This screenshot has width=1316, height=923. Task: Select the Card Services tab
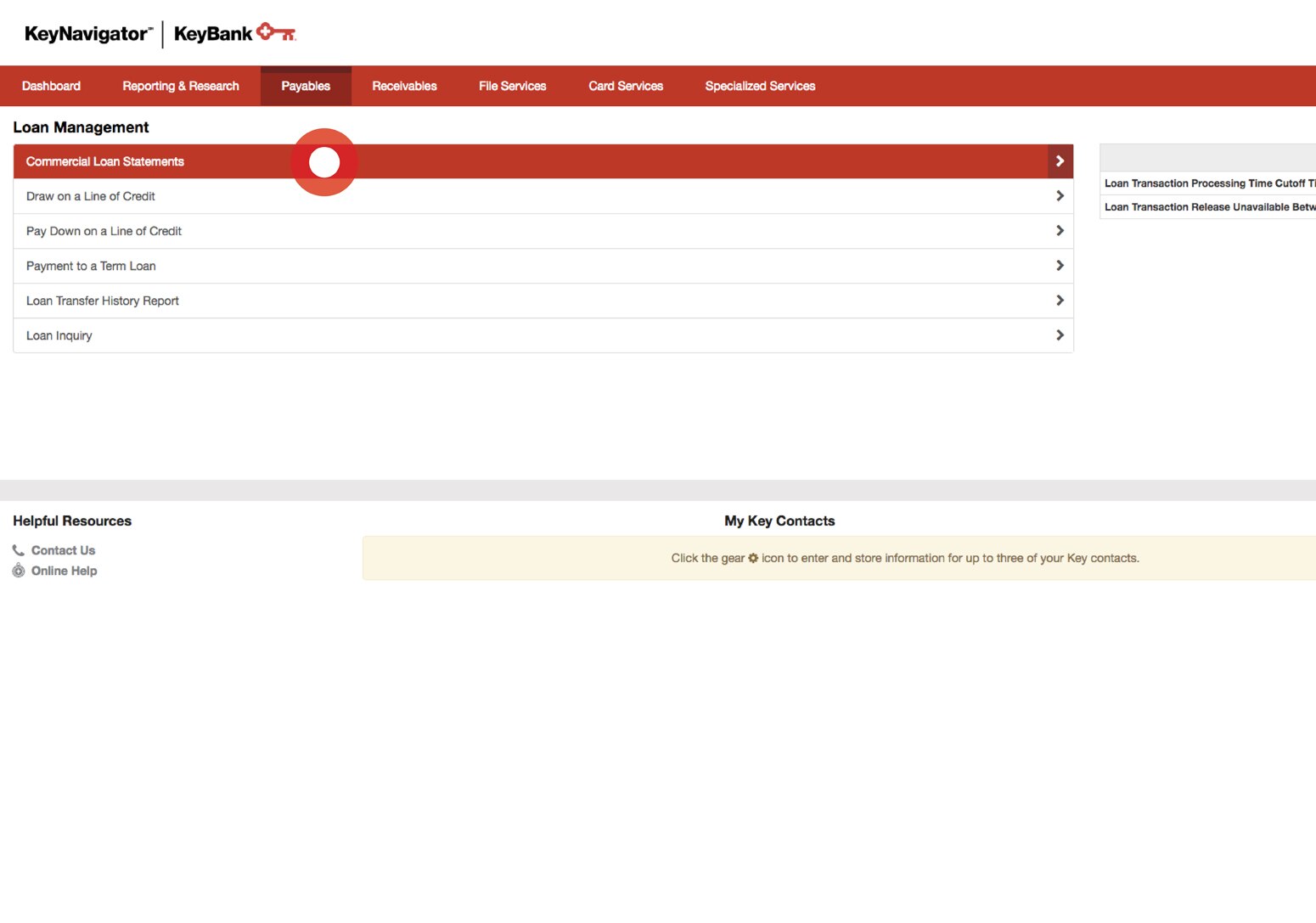[626, 86]
